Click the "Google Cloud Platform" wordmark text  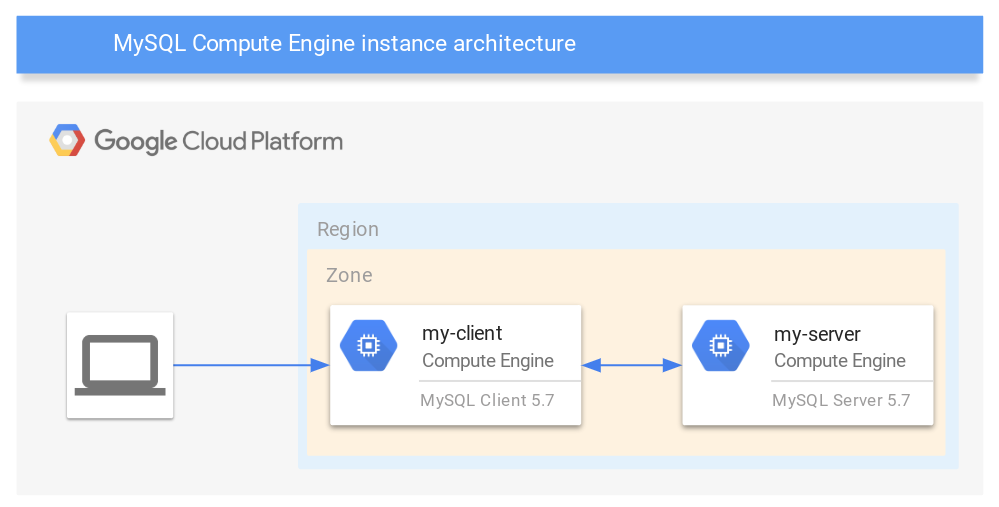tap(218, 141)
